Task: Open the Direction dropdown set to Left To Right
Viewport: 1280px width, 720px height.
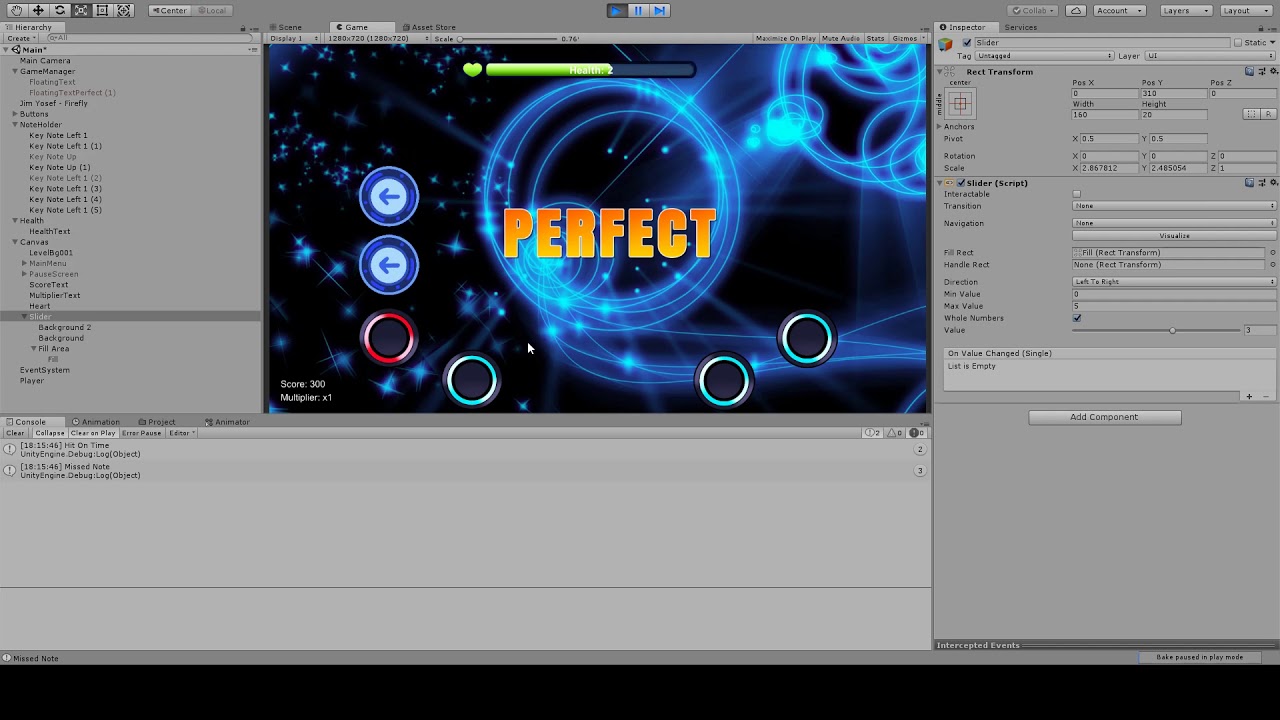Action: (1170, 282)
